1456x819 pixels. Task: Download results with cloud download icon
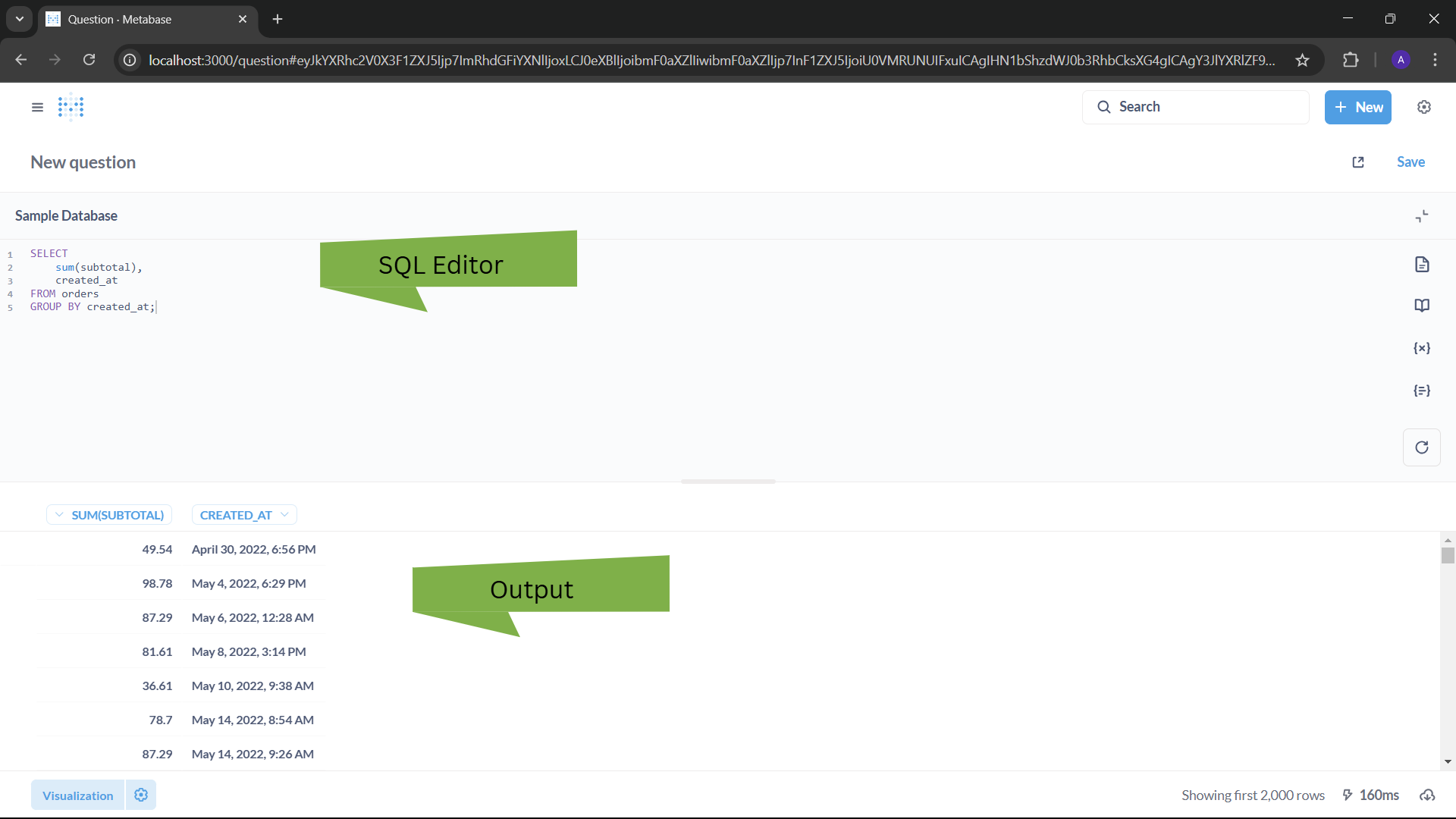[x=1427, y=795]
